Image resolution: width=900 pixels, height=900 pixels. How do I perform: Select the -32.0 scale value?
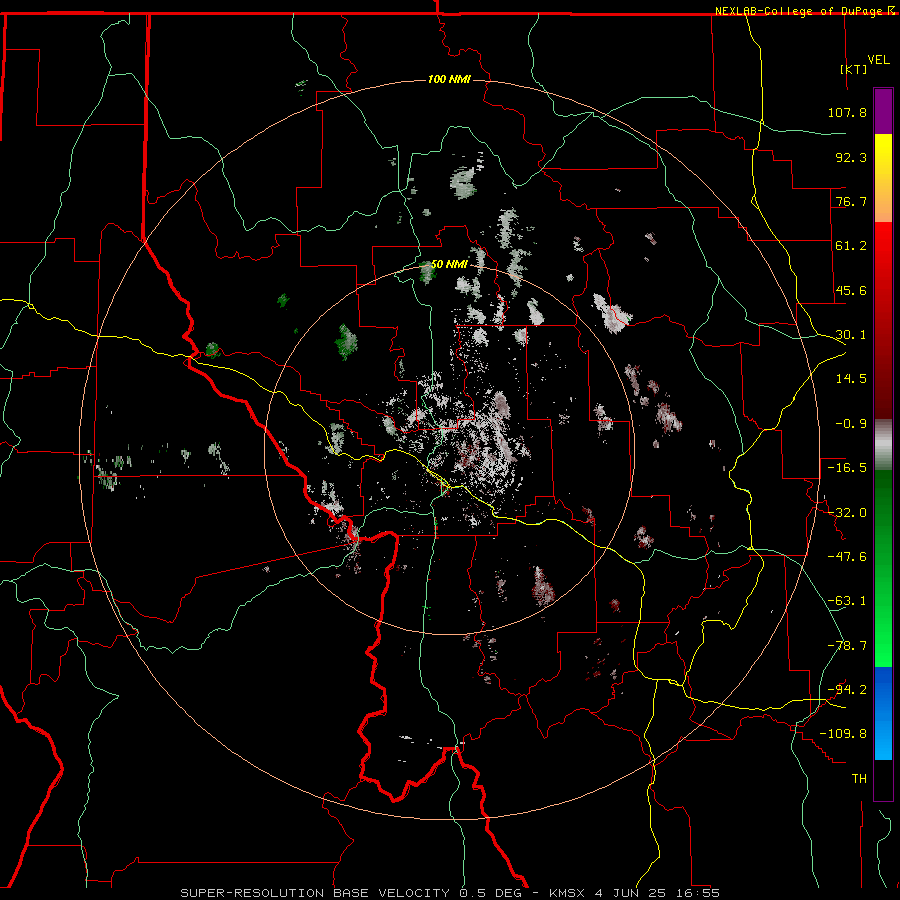pos(847,513)
